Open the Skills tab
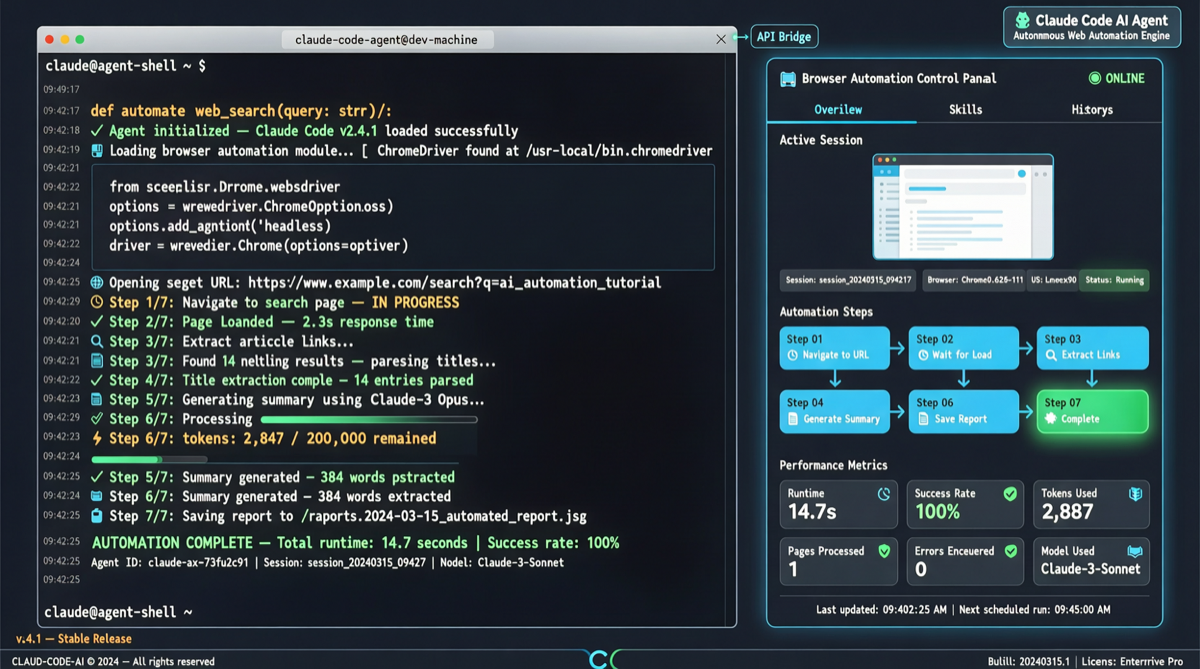1200x669 pixels. click(965, 110)
